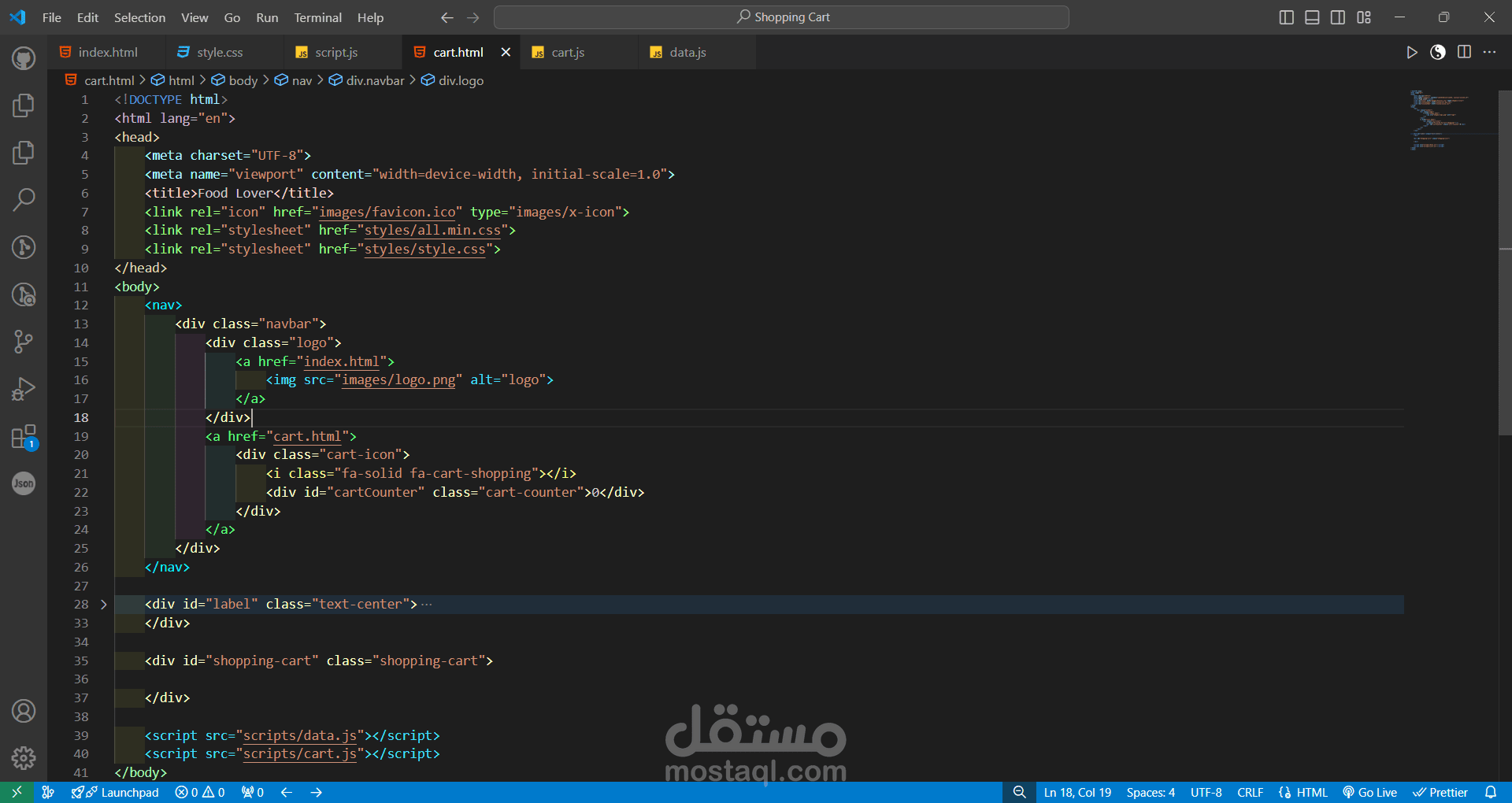Open the cart.html breadcrumb dropdown
The width and height of the screenshot is (1512, 803).
(x=100, y=80)
